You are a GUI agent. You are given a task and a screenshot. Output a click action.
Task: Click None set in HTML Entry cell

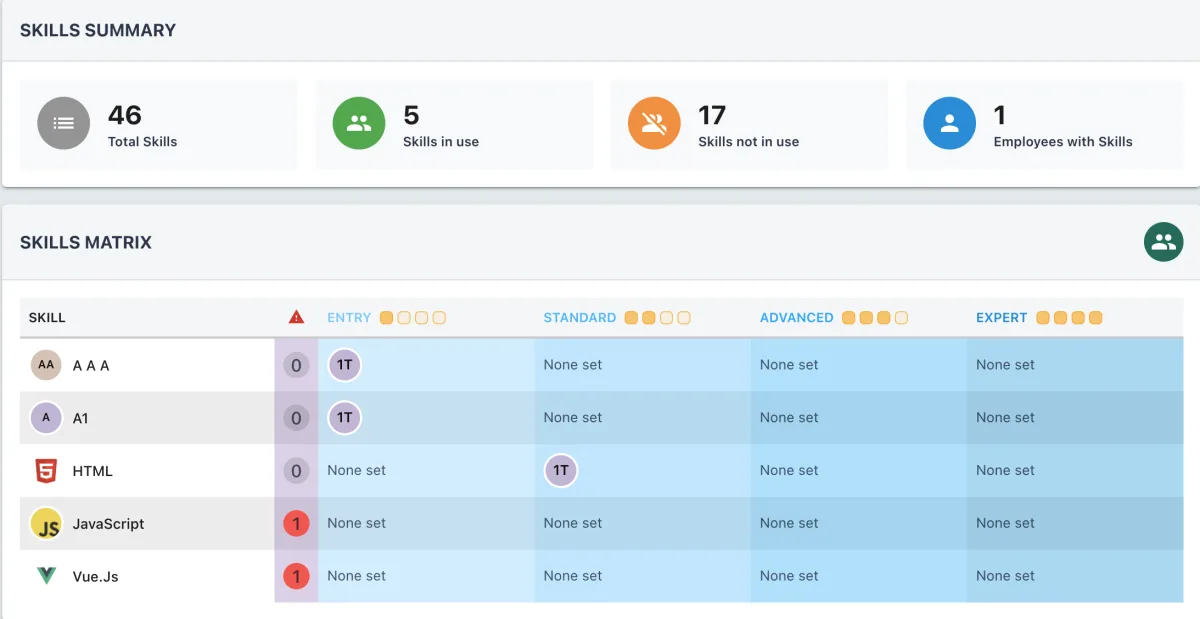(357, 470)
